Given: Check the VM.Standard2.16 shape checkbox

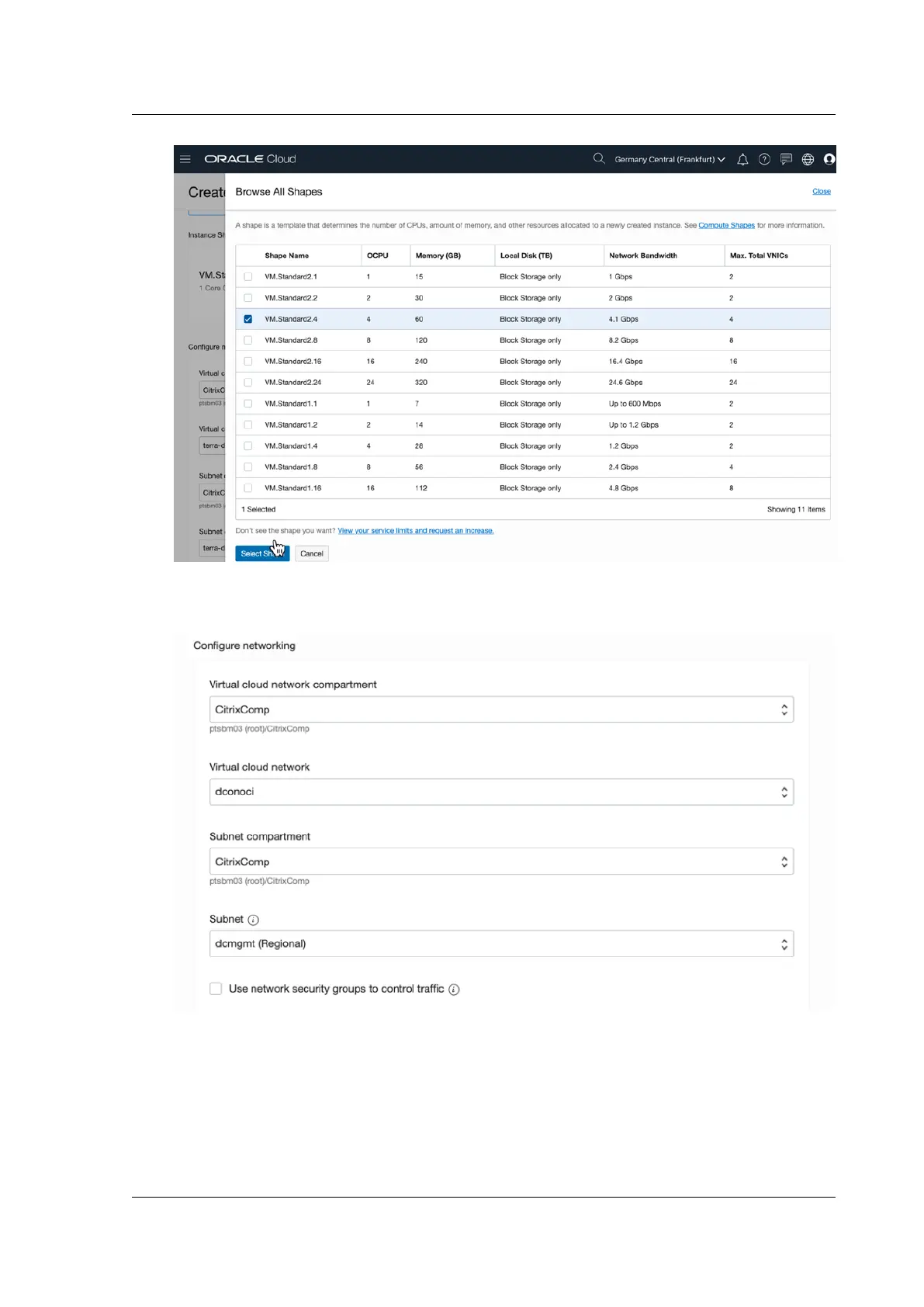Looking at the screenshot, I should click(248, 361).
